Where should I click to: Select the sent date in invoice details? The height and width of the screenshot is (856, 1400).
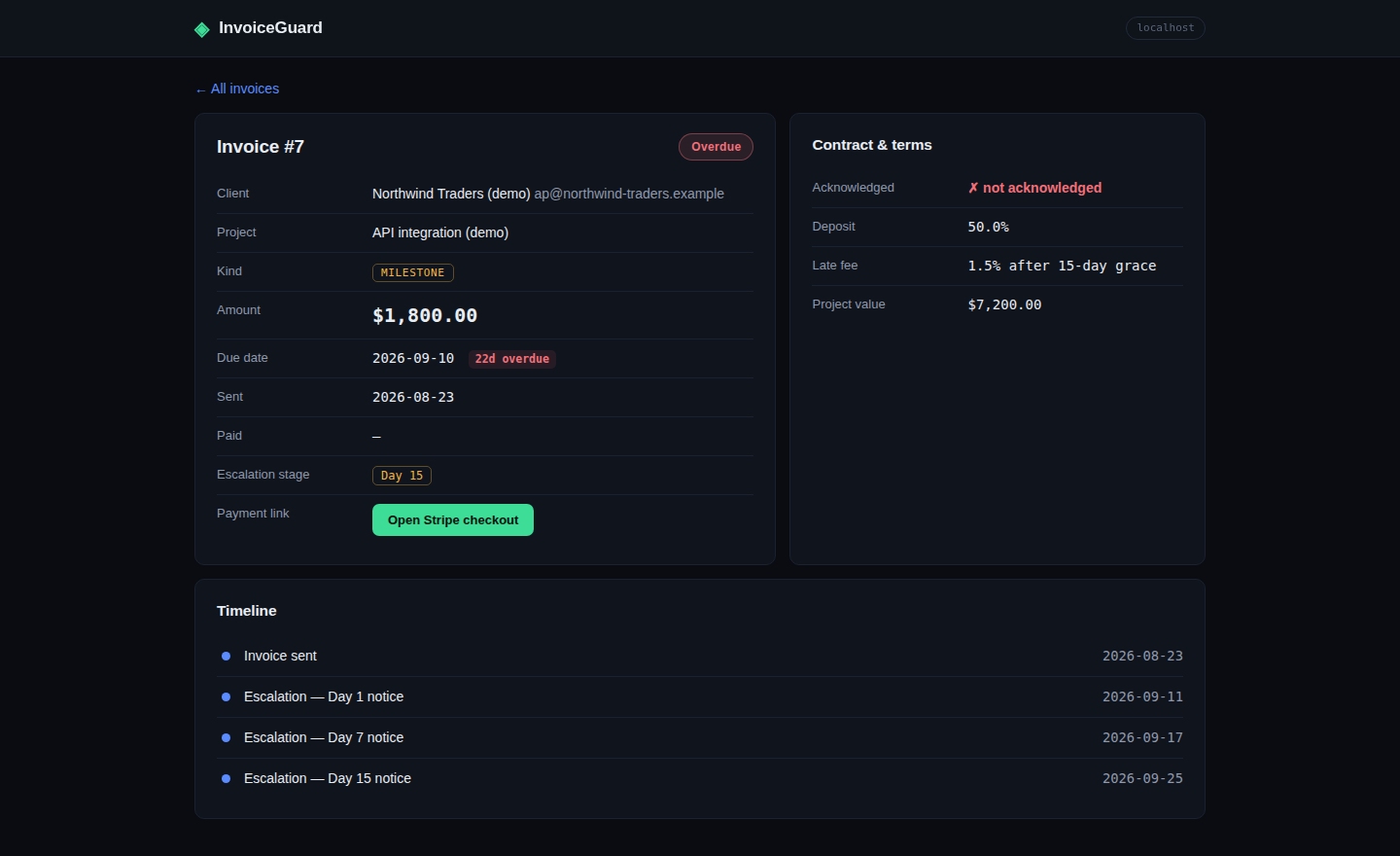click(413, 397)
